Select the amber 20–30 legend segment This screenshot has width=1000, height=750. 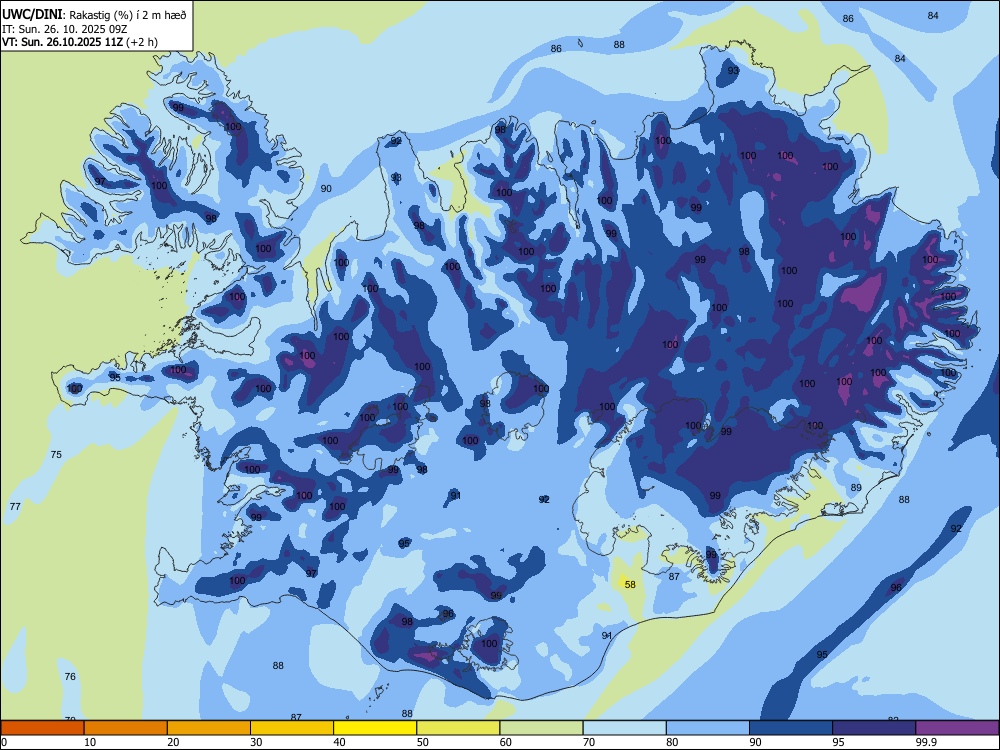pos(209,728)
